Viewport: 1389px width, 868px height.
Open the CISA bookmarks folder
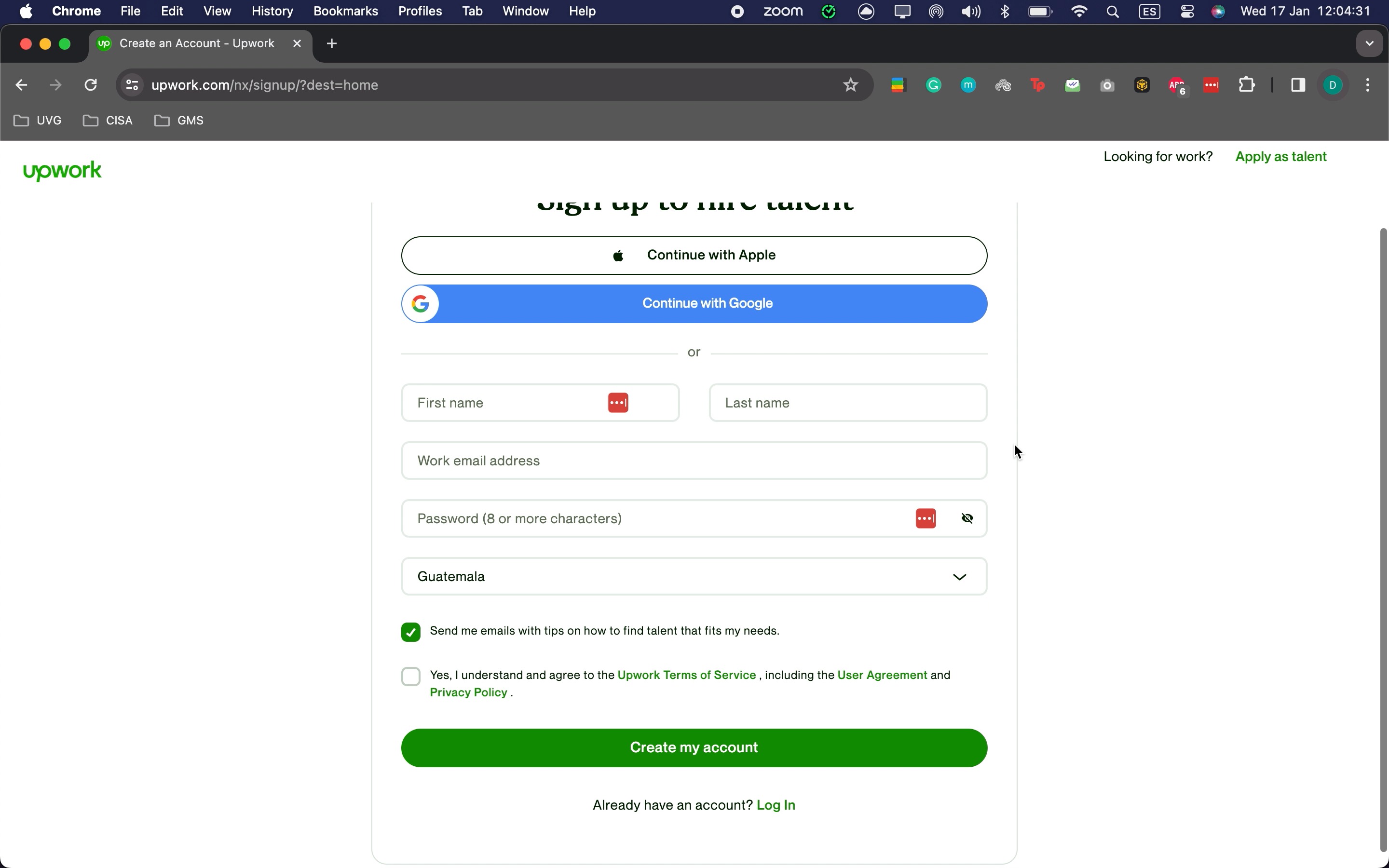click(108, 121)
